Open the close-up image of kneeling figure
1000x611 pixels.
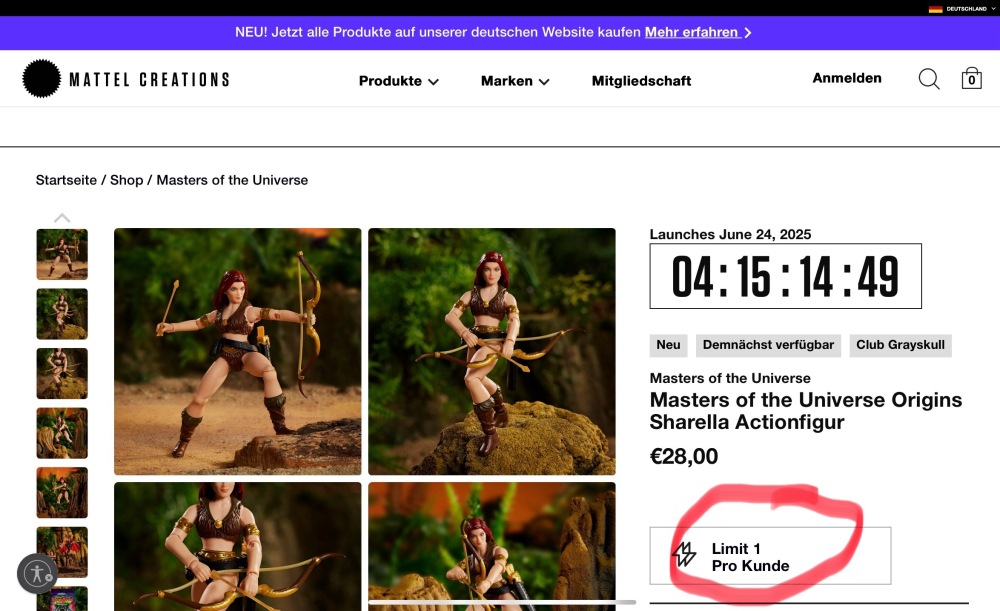pyautogui.click(x=237, y=547)
